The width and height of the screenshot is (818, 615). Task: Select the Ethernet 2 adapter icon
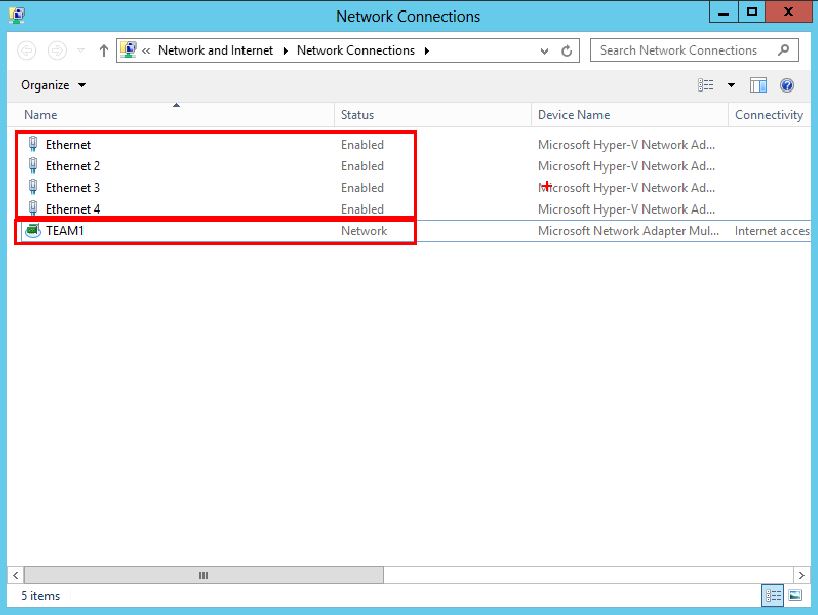pos(33,166)
